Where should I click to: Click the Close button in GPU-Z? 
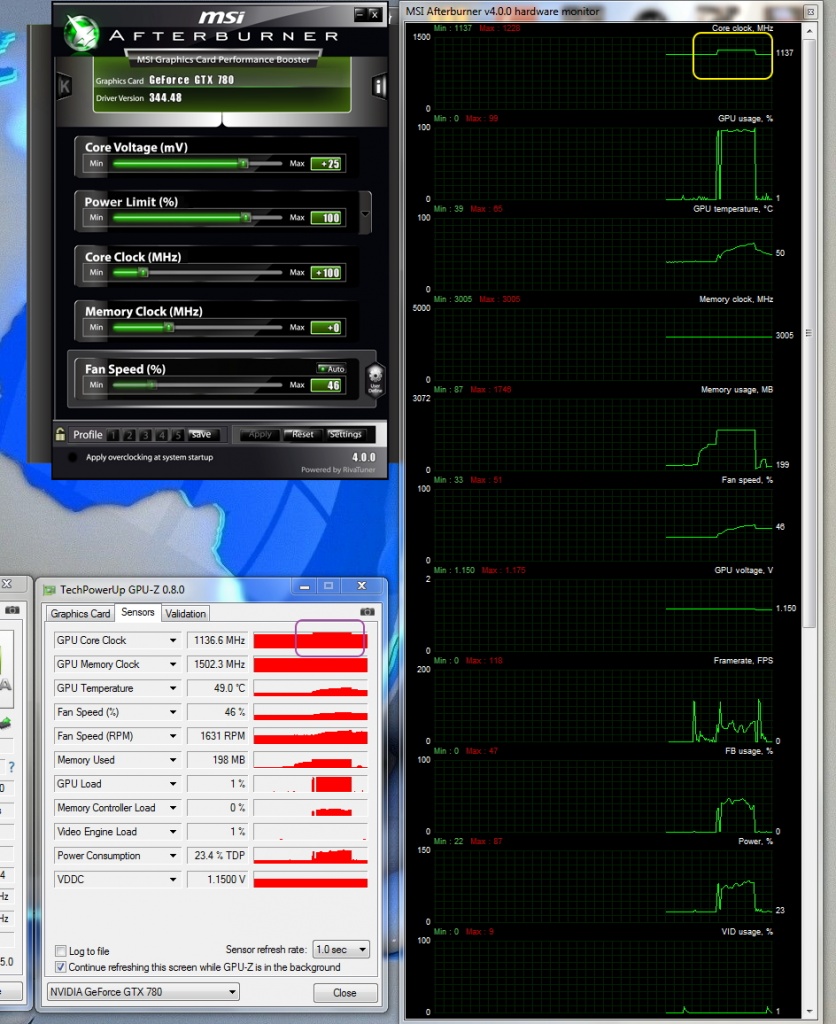pos(345,993)
